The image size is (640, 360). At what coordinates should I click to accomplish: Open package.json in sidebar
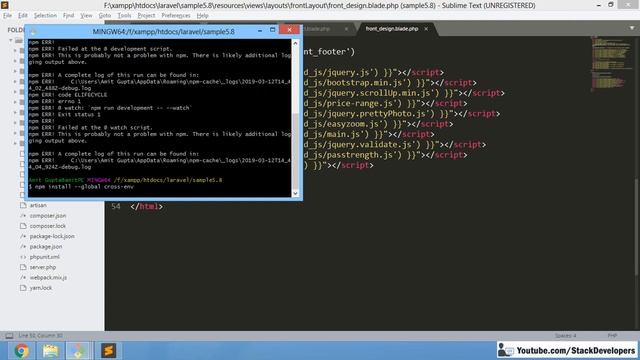click(46, 247)
